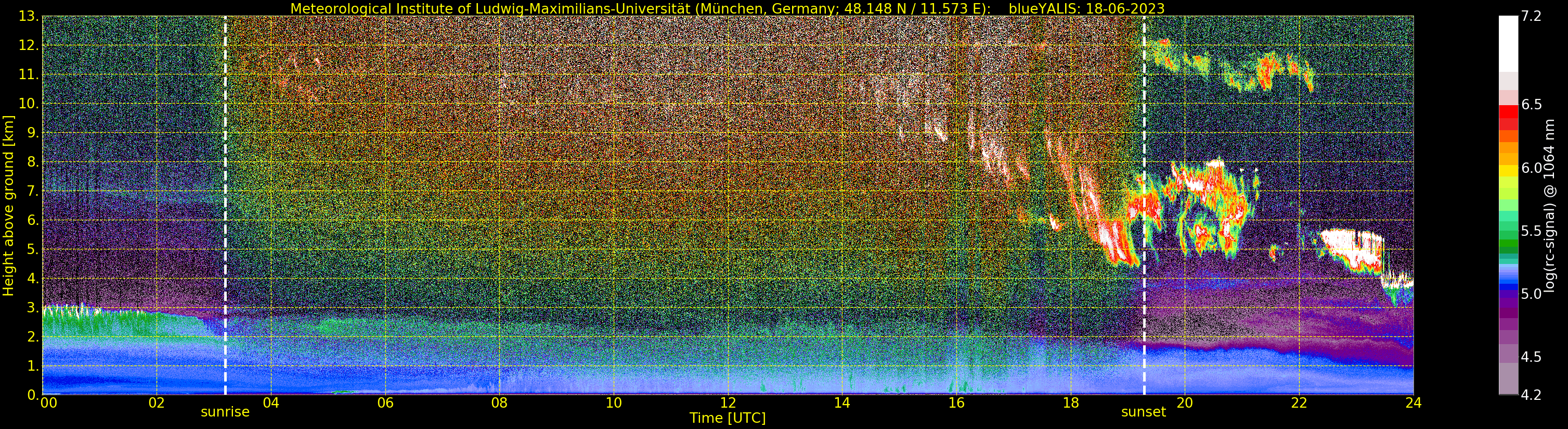The height and width of the screenshot is (429, 1568).
Task: Click the '04' time tick label
Action: click(271, 403)
